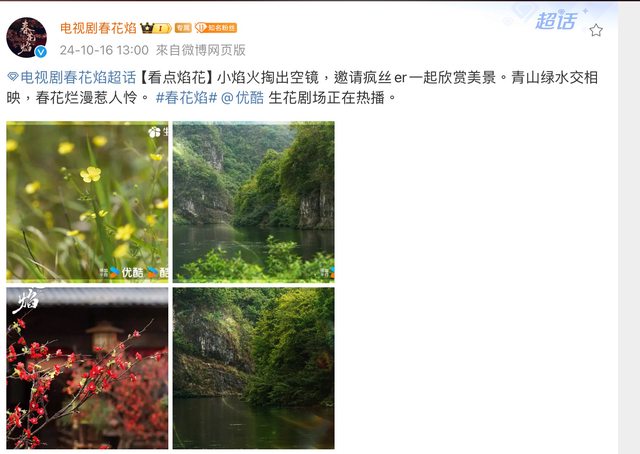Screen dimensions: 640x454
Task: Open the 电视剧春花焰超话 topic link
Action: (78, 77)
